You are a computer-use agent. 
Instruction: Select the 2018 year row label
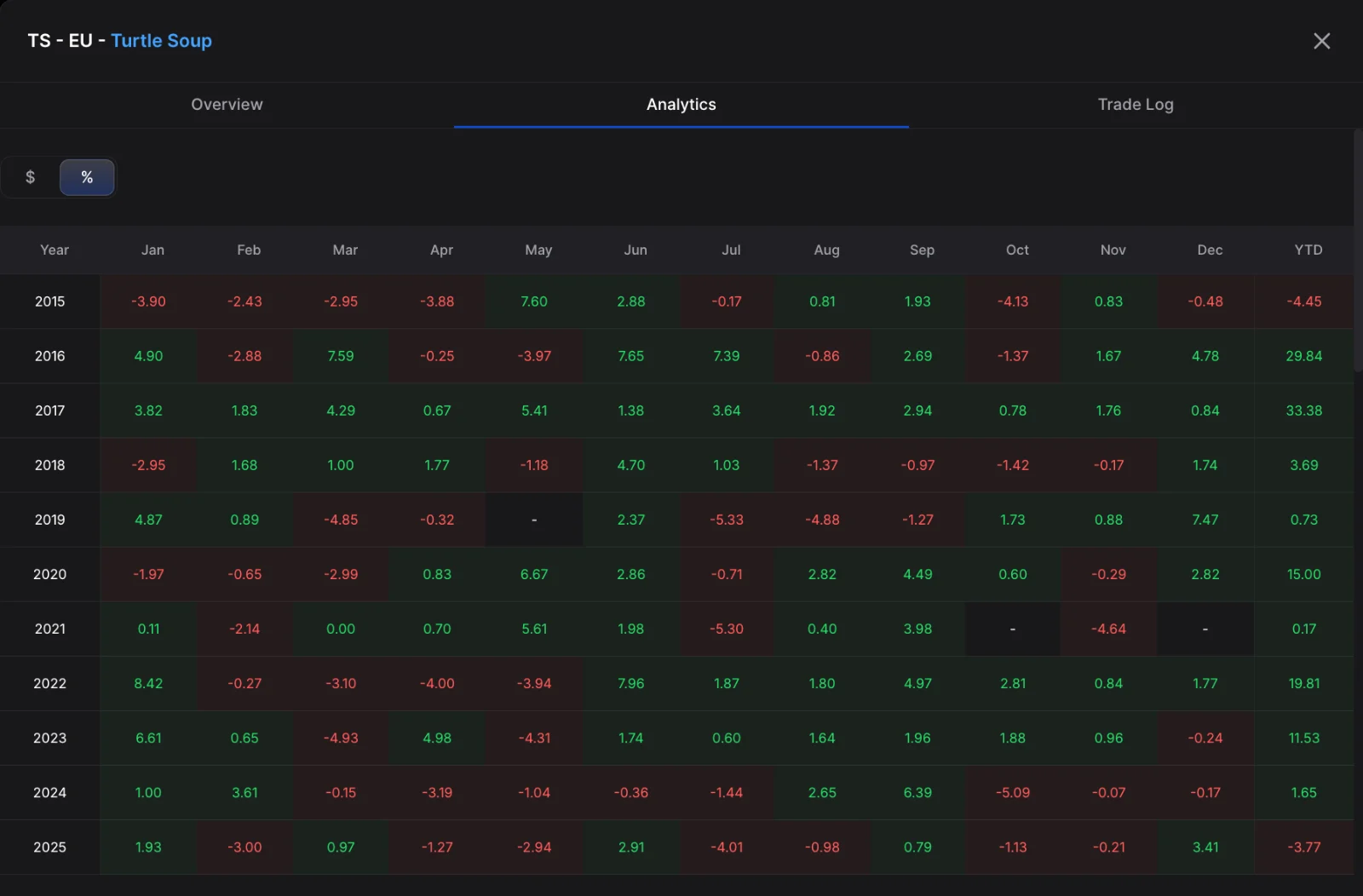49,465
